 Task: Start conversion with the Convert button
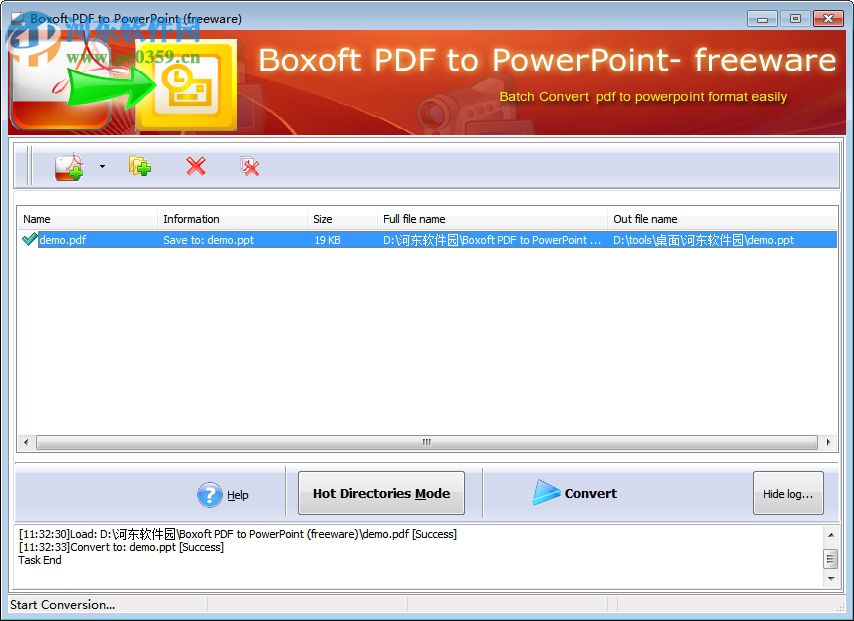590,492
